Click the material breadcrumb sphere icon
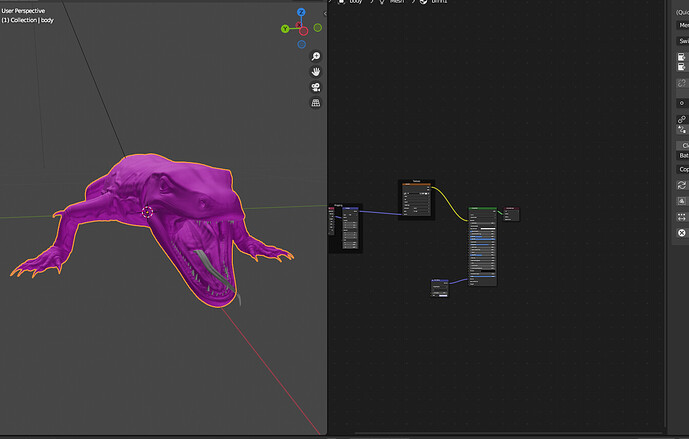The width and height of the screenshot is (689, 439). [424, 2]
